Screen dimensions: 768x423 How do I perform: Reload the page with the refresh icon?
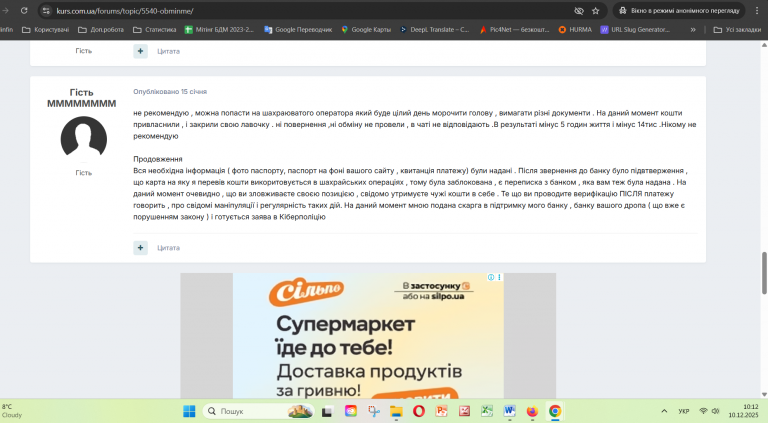tap(24, 10)
